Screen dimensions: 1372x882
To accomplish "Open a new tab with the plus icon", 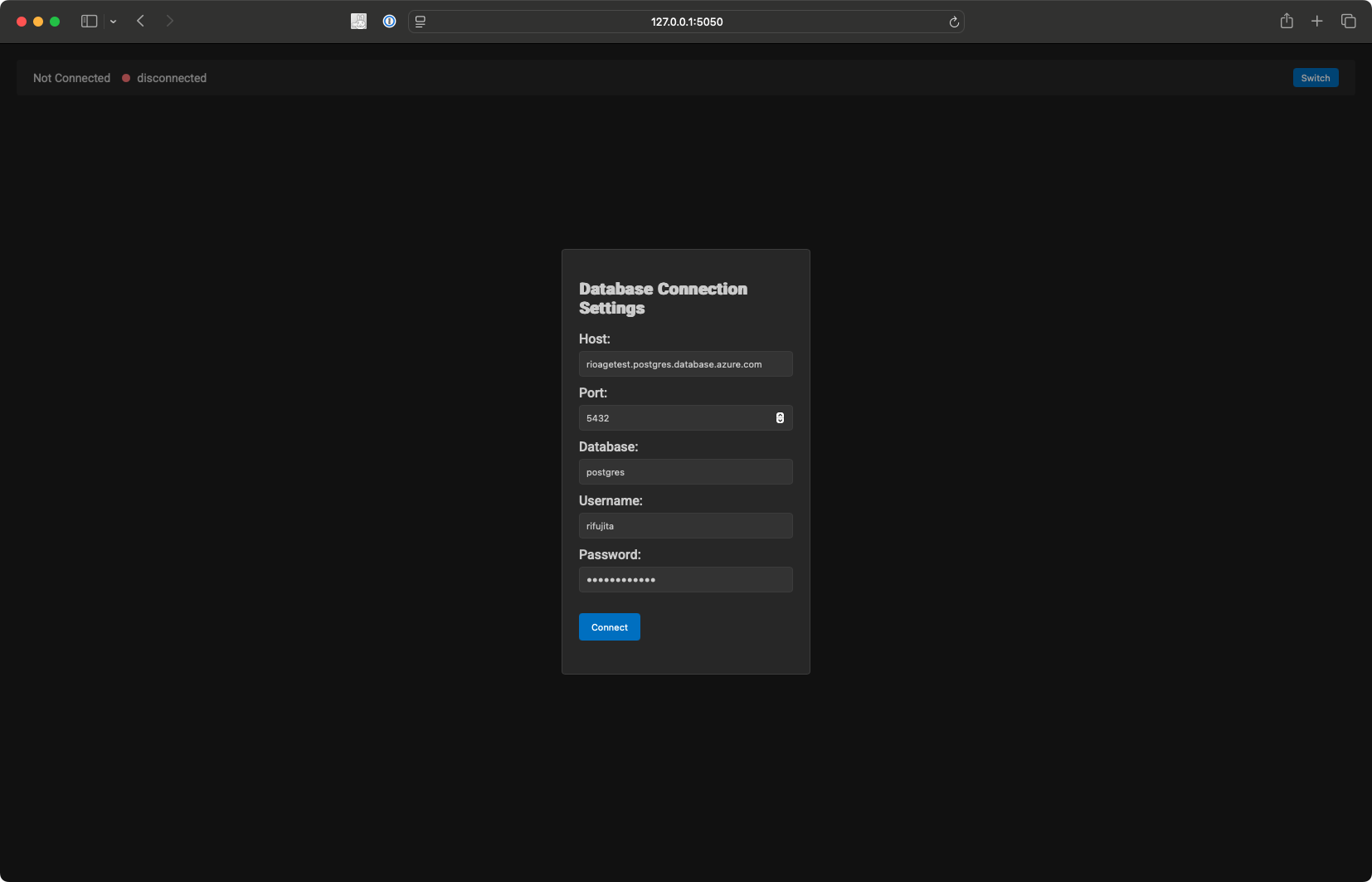I will (x=1316, y=21).
